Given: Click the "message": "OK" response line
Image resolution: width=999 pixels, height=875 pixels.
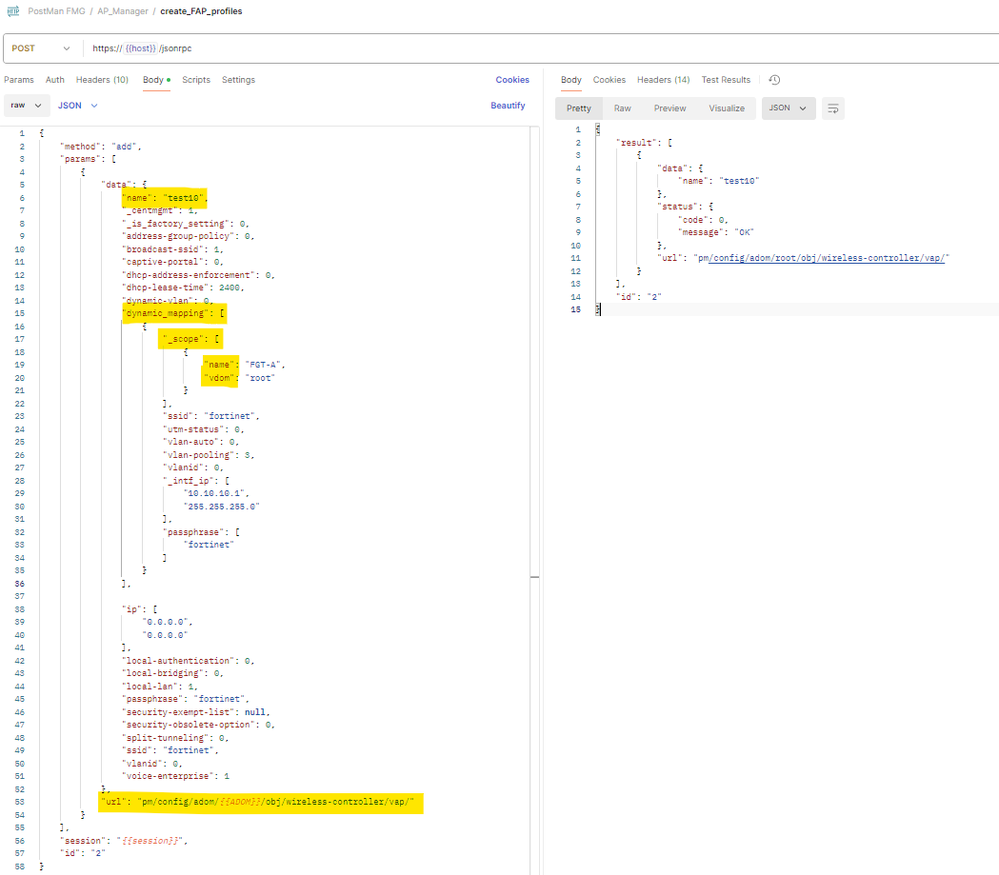Looking at the screenshot, I should (715, 233).
